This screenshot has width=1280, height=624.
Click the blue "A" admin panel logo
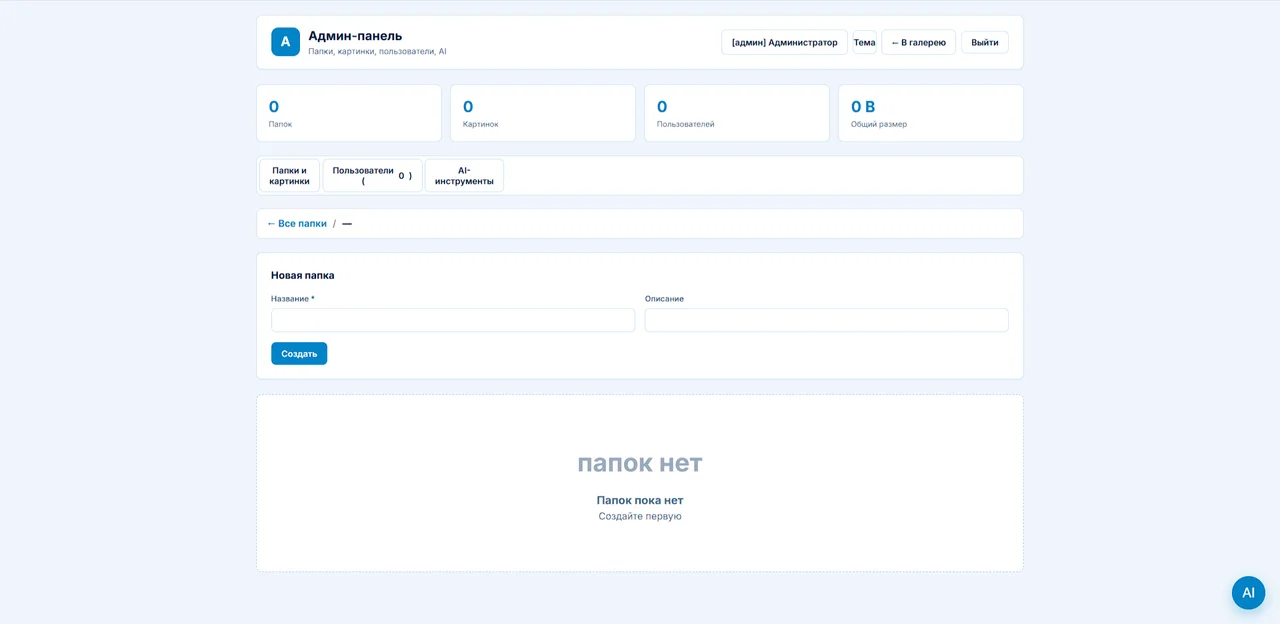click(x=285, y=42)
